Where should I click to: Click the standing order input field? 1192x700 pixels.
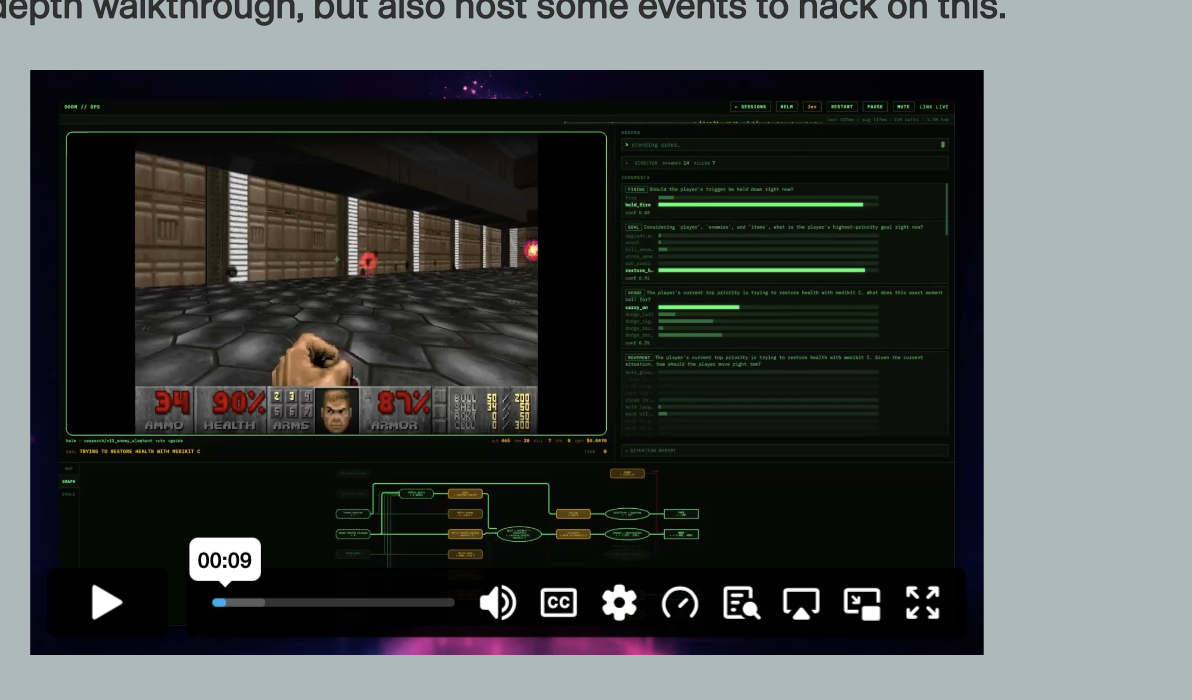coord(785,144)
